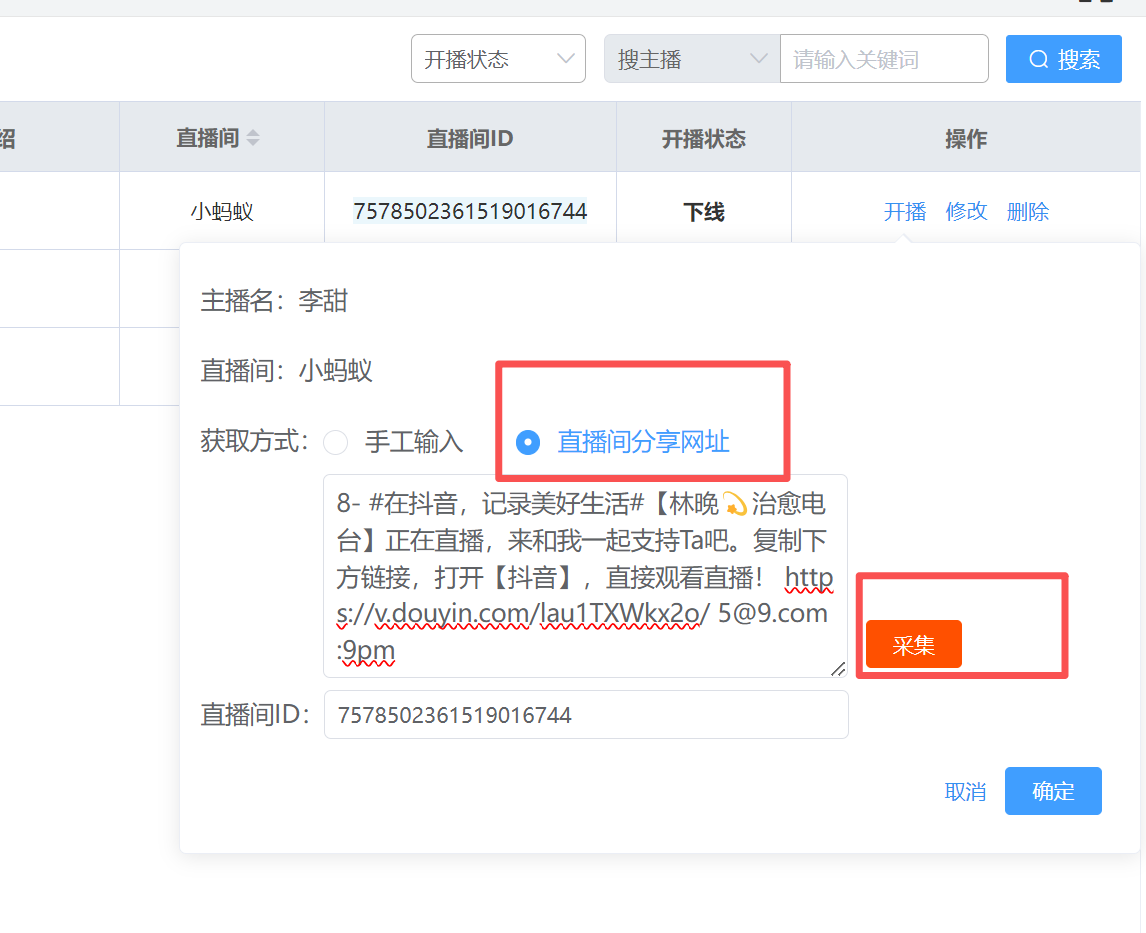
Task: Focus the 请输入关键词 search field
Action: pyautogui.click(x=883, y=60)
